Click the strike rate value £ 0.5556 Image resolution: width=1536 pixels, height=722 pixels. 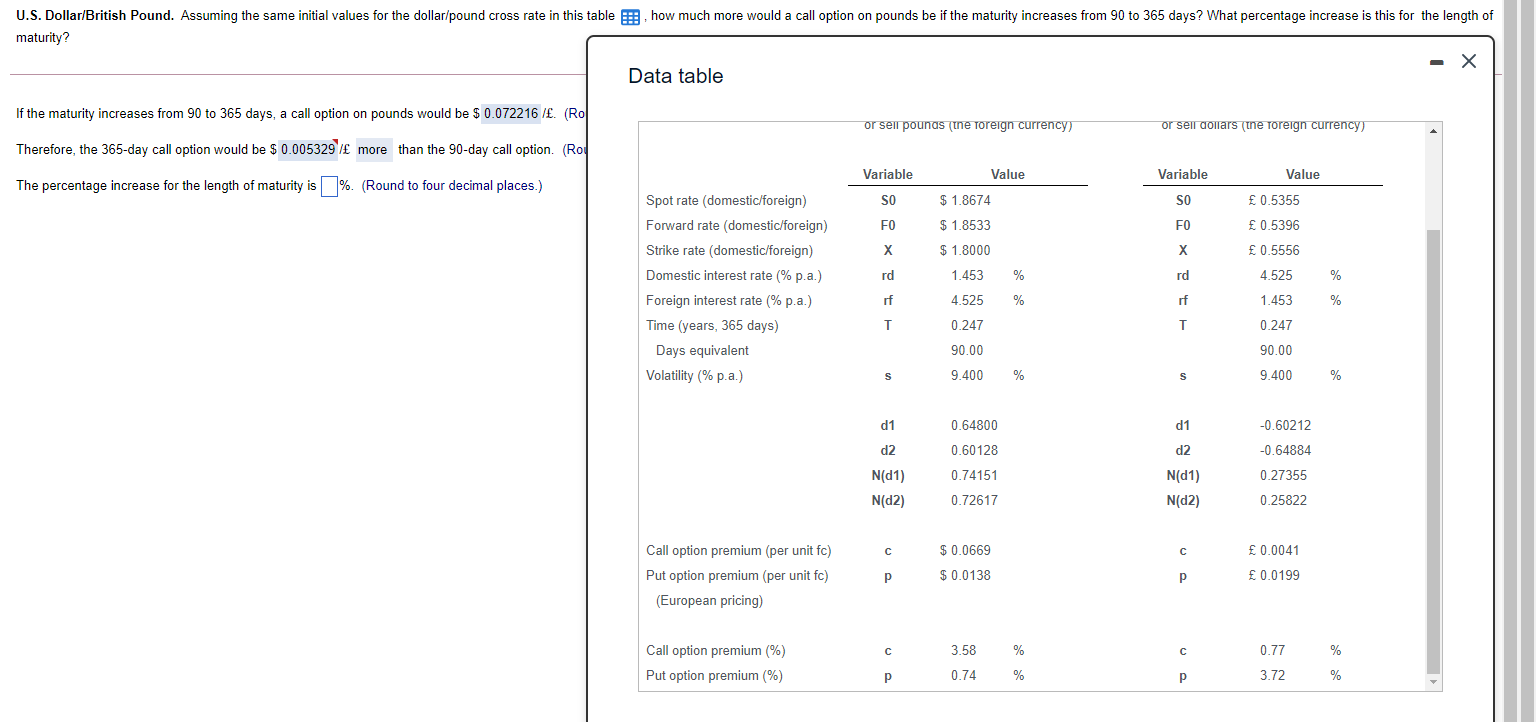click(x=1275, y=251)
